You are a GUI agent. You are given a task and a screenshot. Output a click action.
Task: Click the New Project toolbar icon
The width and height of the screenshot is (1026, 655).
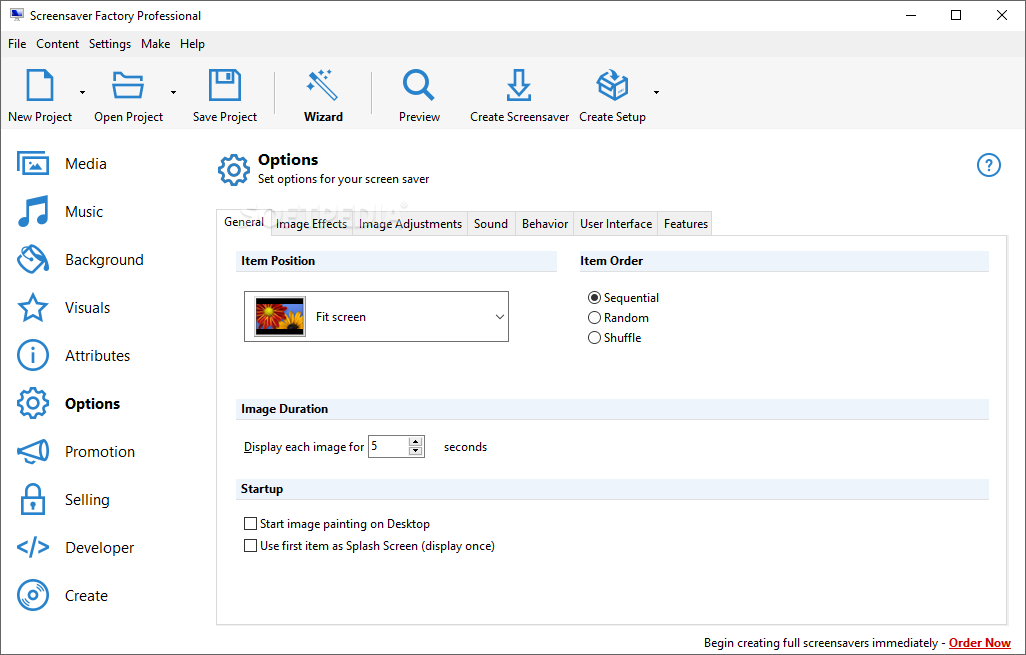click(39, 85)
